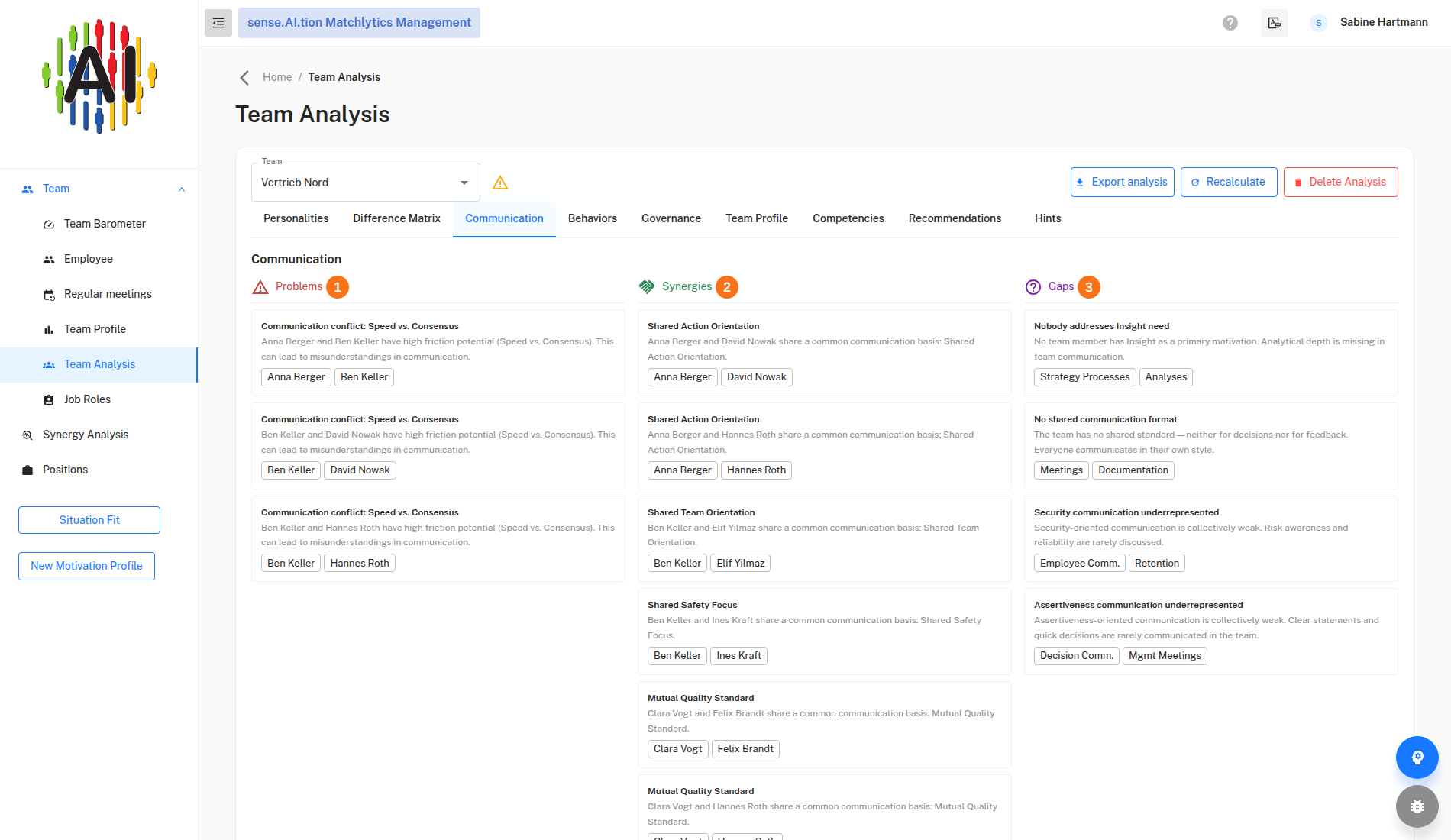Click the David Nowak chip under Shared Action Orientation
1451x840 pixels.
(757, 377)
